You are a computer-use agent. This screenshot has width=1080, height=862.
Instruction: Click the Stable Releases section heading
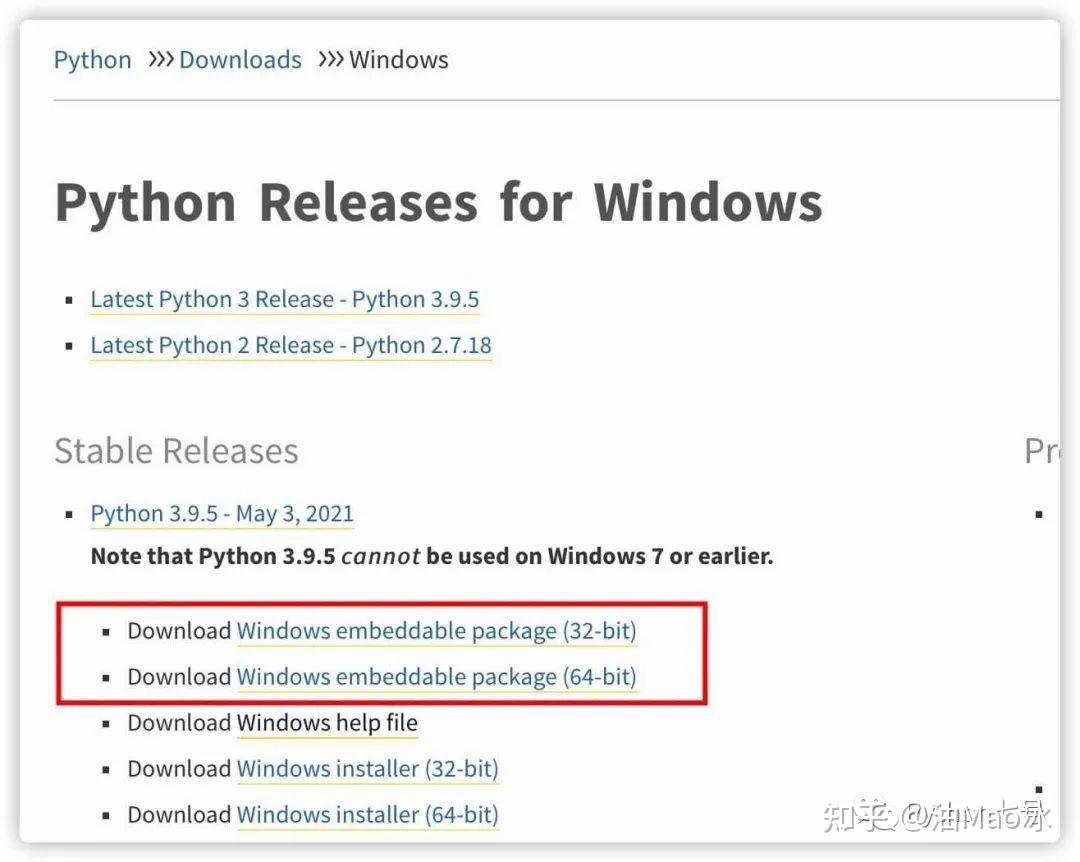pos(176,451)
